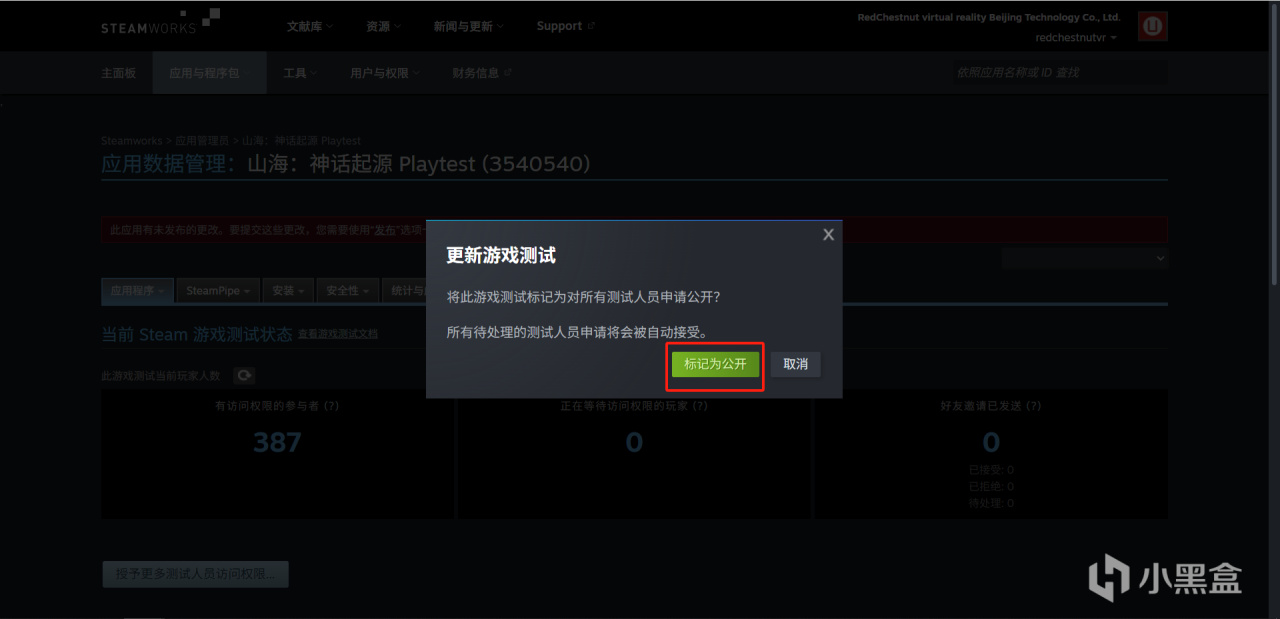Select the 应用与程序包 tab
Viewport: 1280px width, 619px height.
(x=209, y=73)
